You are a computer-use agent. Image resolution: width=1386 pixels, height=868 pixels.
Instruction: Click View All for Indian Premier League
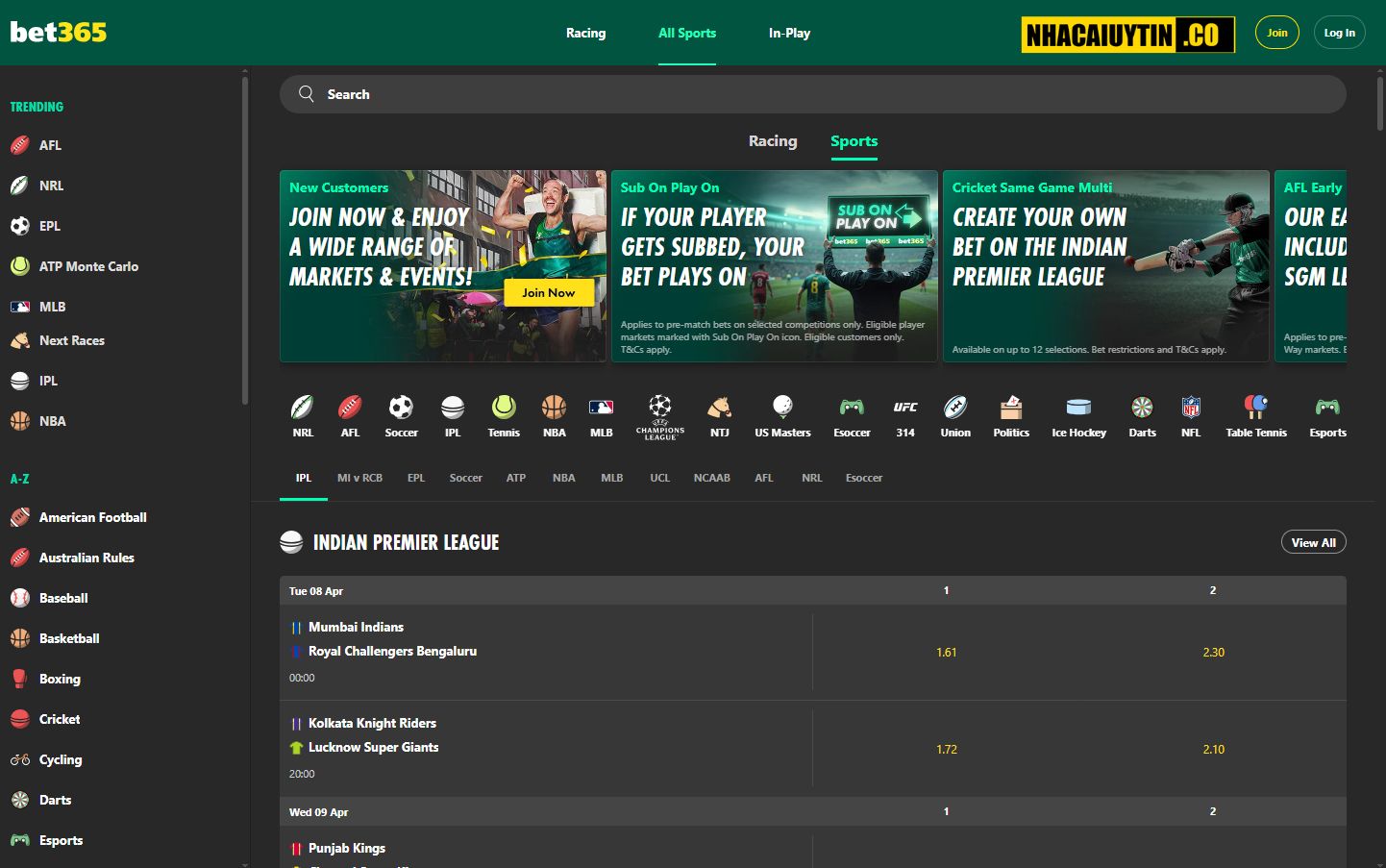(1313, 542)
